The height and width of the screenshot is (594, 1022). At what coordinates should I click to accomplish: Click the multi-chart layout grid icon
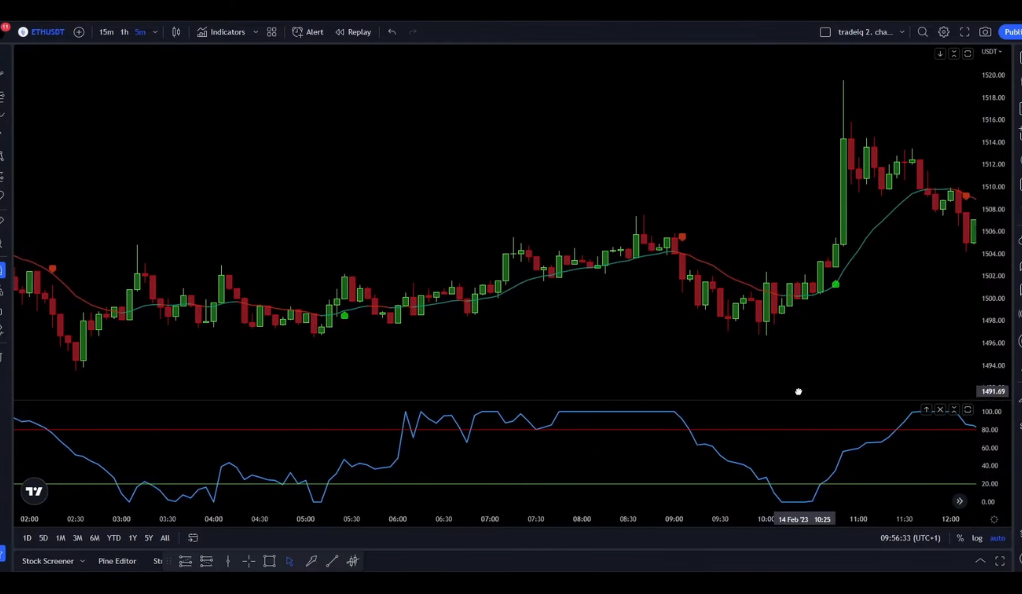click(271, 31)
